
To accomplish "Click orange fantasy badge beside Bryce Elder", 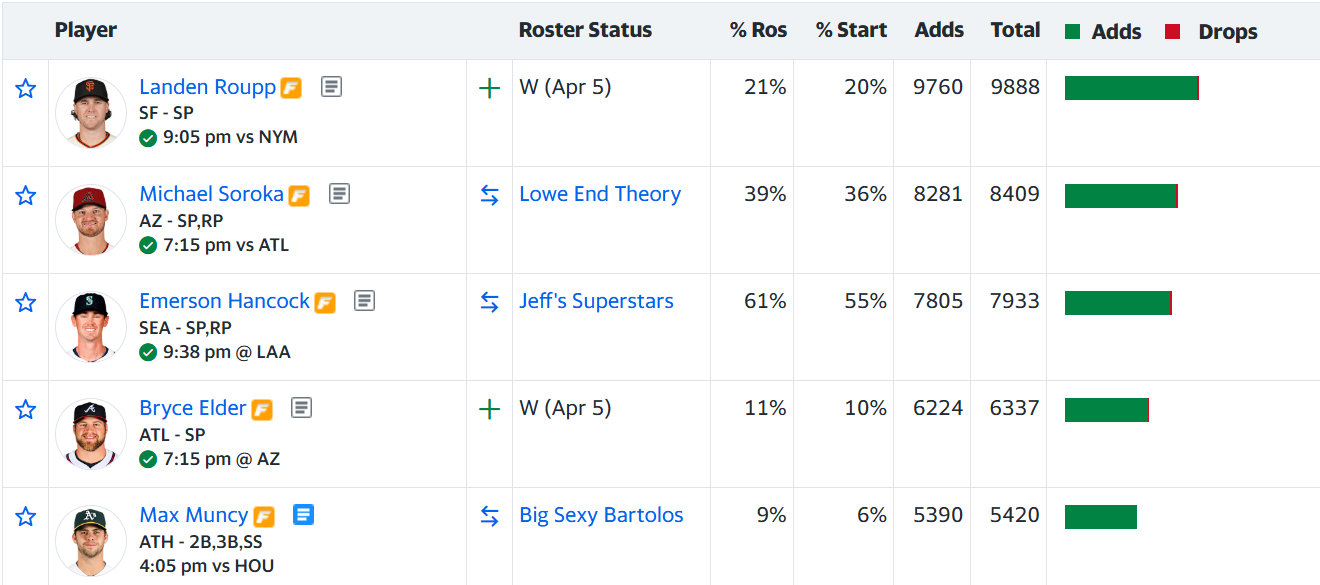I will coord(262,409).
